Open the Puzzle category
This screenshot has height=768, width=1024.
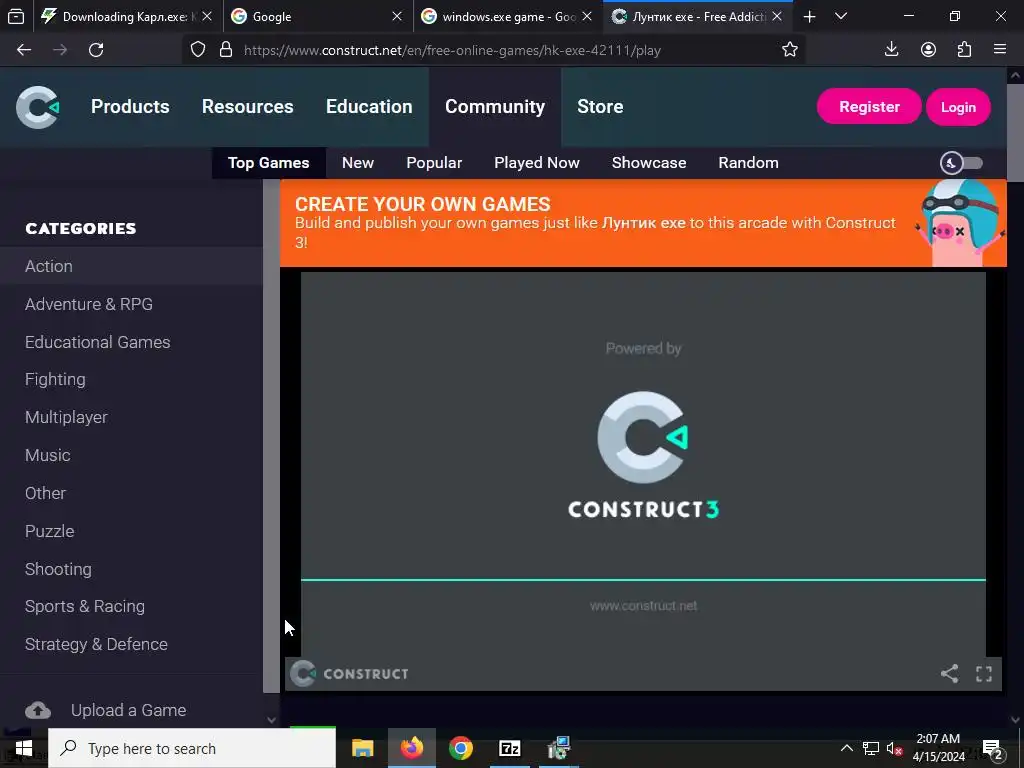point(131,531)
